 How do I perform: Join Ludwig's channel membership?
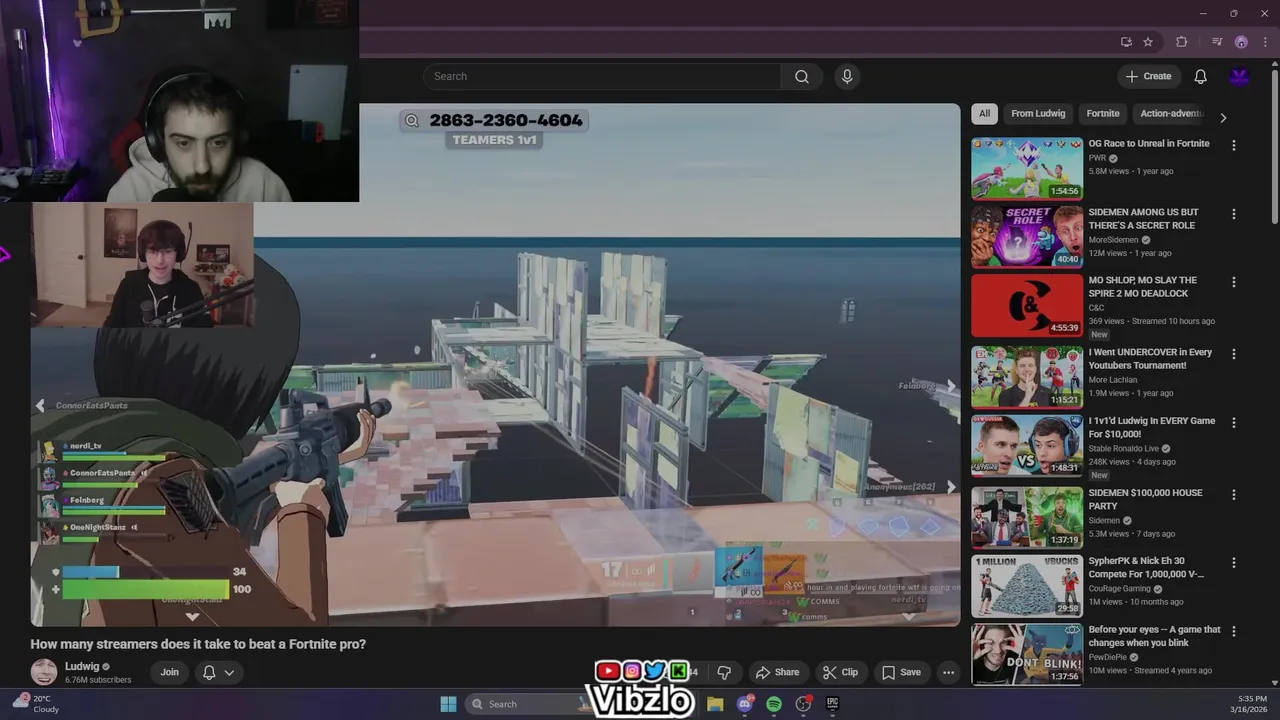pyautogui.click(x=170, y=672)
